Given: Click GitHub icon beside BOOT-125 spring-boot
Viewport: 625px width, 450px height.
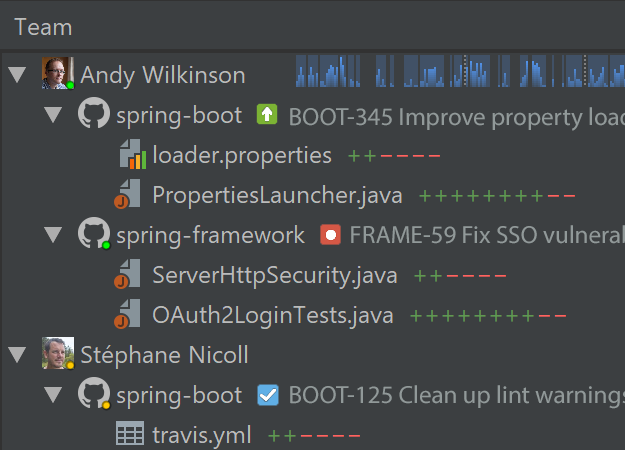Looking at the screenshot, I should [x=94, y=393].
